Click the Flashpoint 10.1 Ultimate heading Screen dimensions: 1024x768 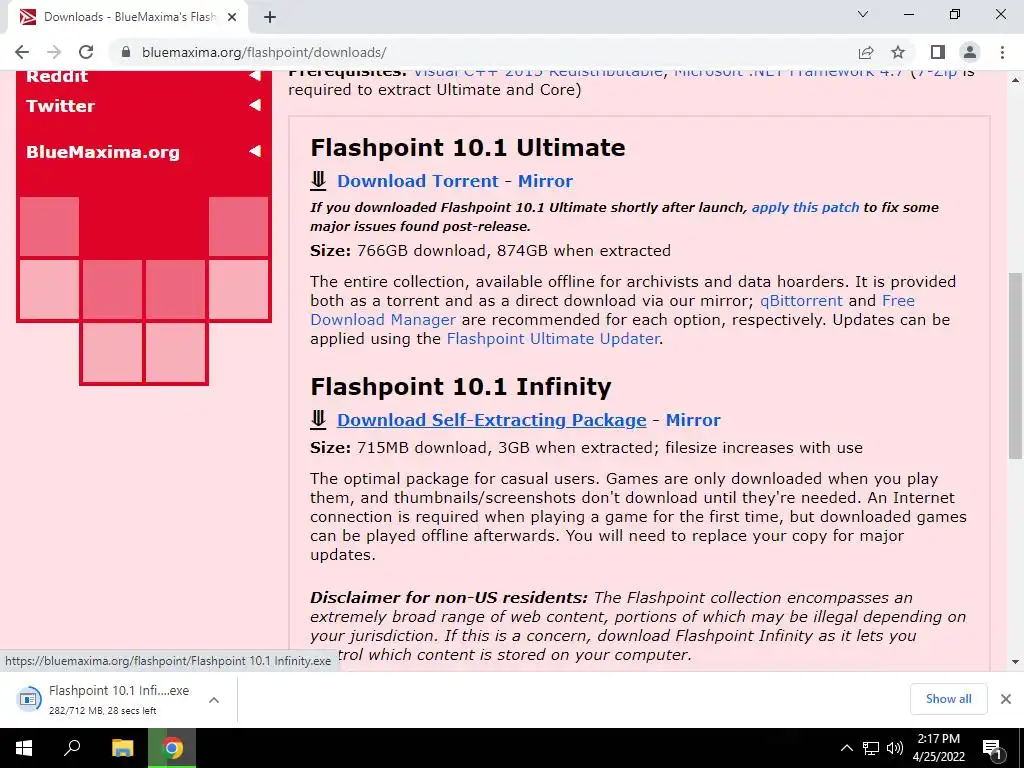point(468,148)
